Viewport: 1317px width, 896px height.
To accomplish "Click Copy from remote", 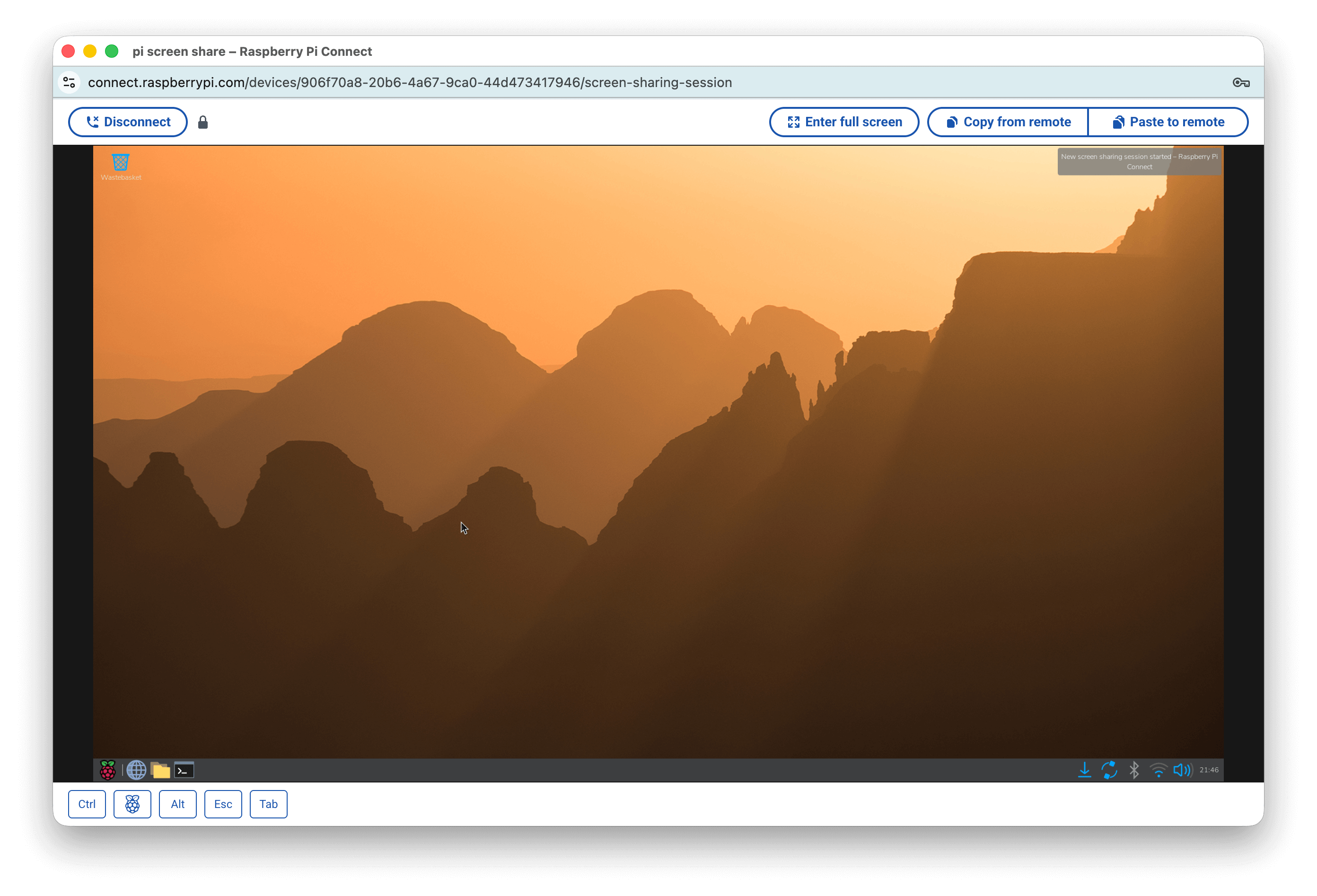I will [x=1008, y=122].
